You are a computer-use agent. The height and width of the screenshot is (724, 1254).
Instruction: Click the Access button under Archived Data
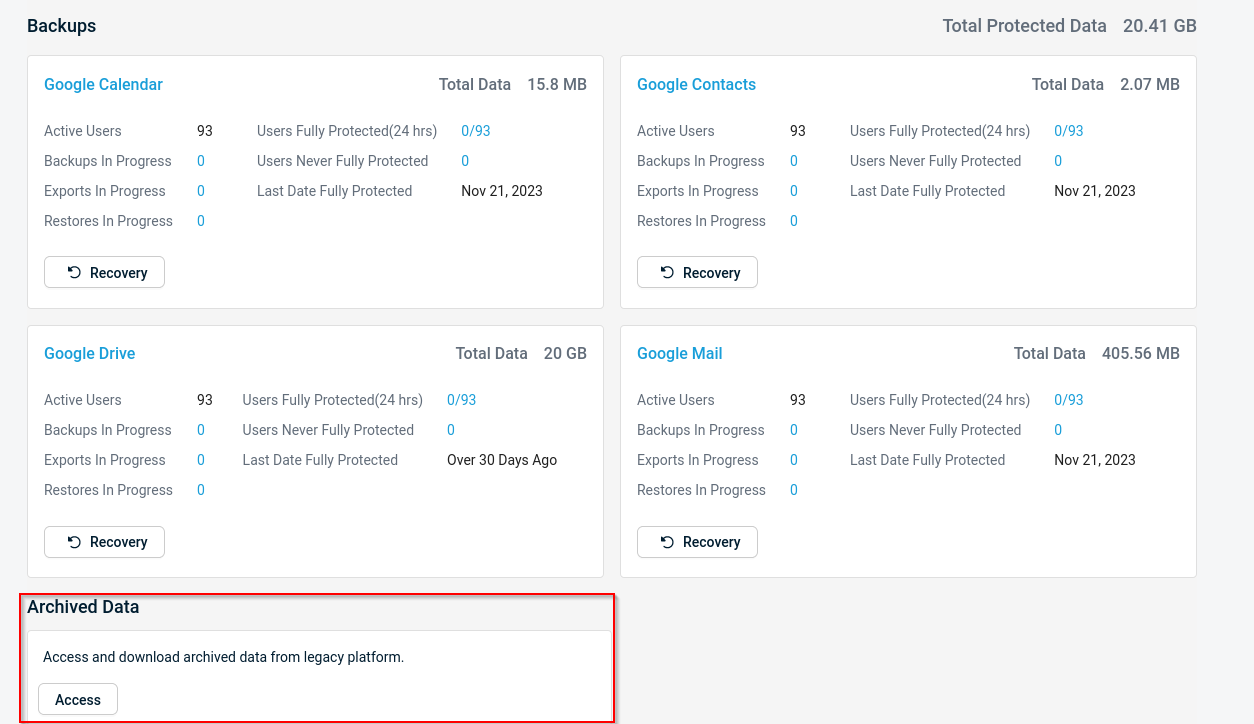(x=78, y=700)
